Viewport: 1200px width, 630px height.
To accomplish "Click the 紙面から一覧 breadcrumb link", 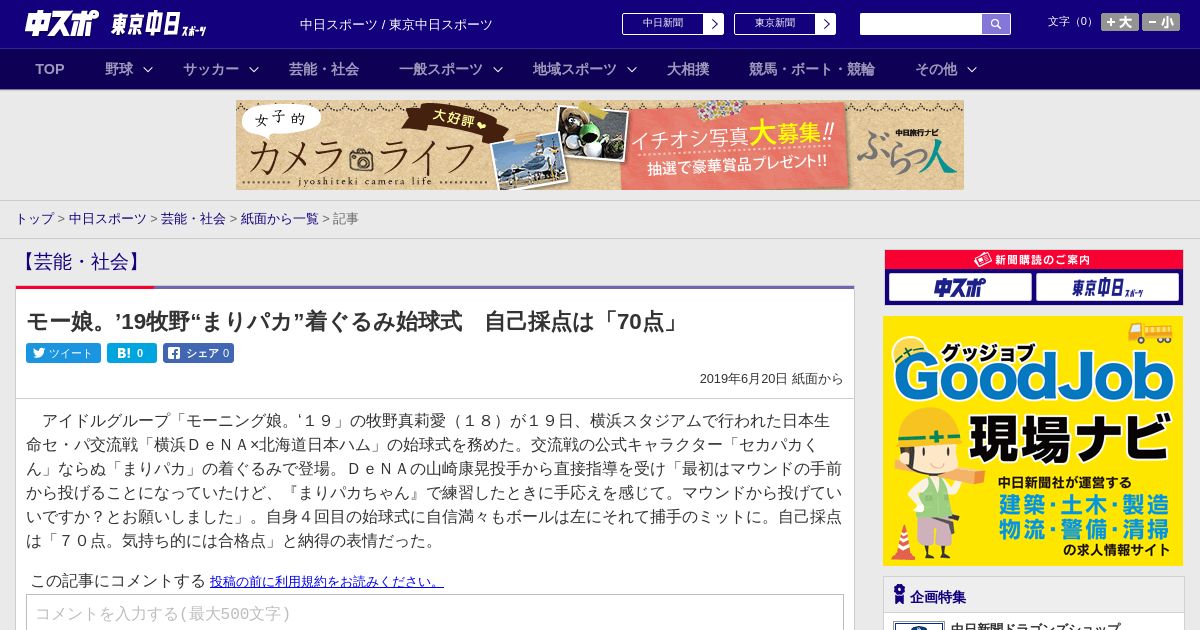I will (279, 218).
